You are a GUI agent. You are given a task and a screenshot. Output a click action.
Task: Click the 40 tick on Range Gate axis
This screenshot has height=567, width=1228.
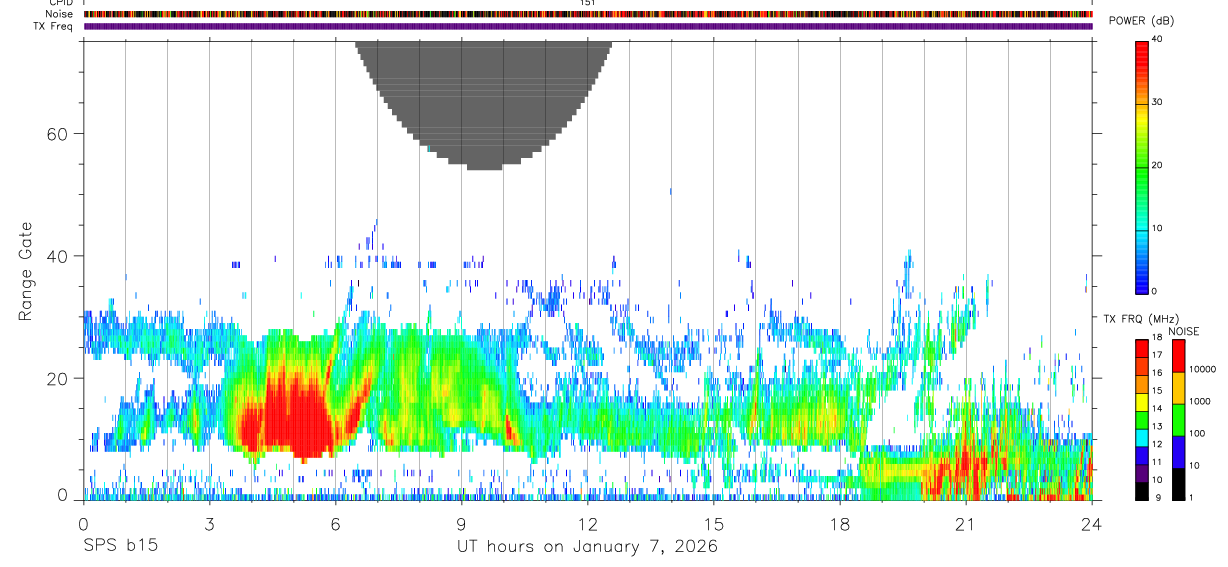58,256
